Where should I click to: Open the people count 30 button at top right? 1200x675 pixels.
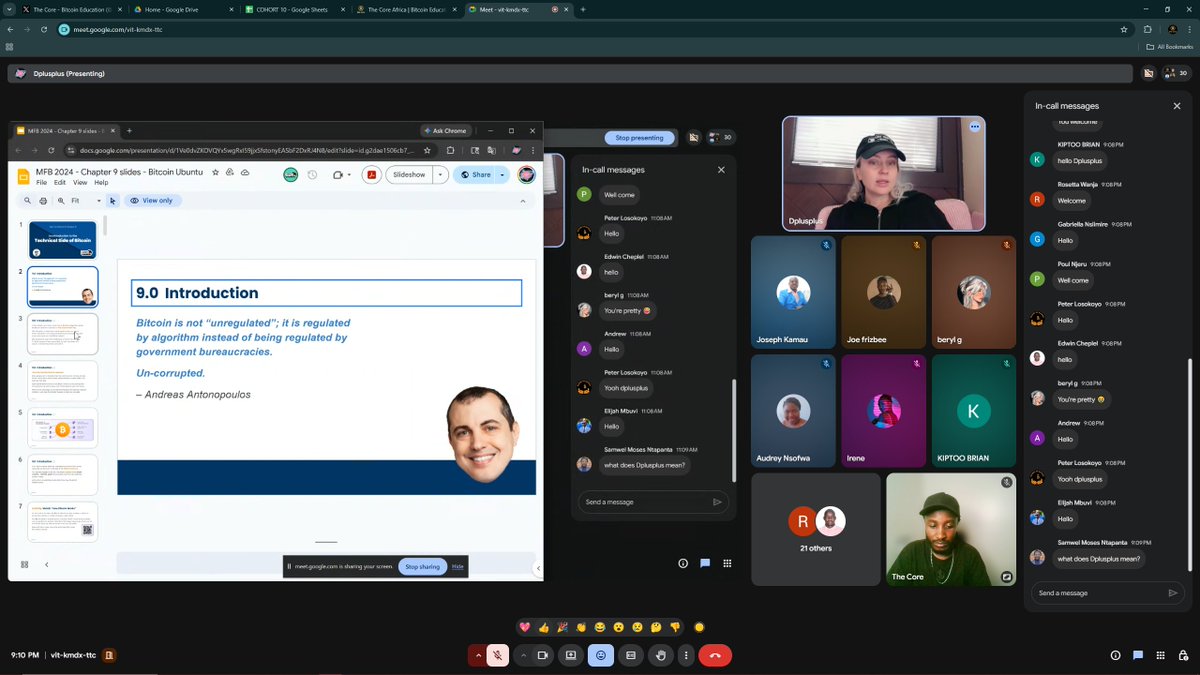[1177, 73]
